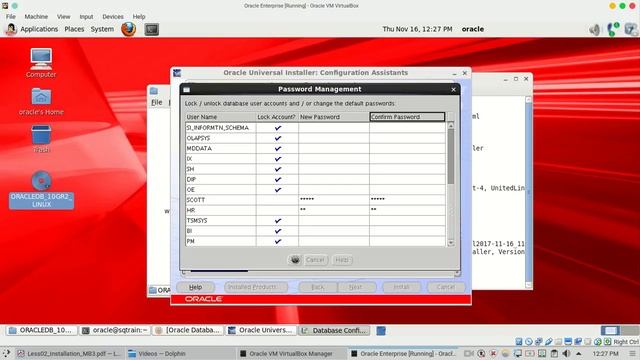Click the VirtualBox display status icon
Image resolution: width=640 pixels, height=360 pixels.
click(x=568, y=342)
